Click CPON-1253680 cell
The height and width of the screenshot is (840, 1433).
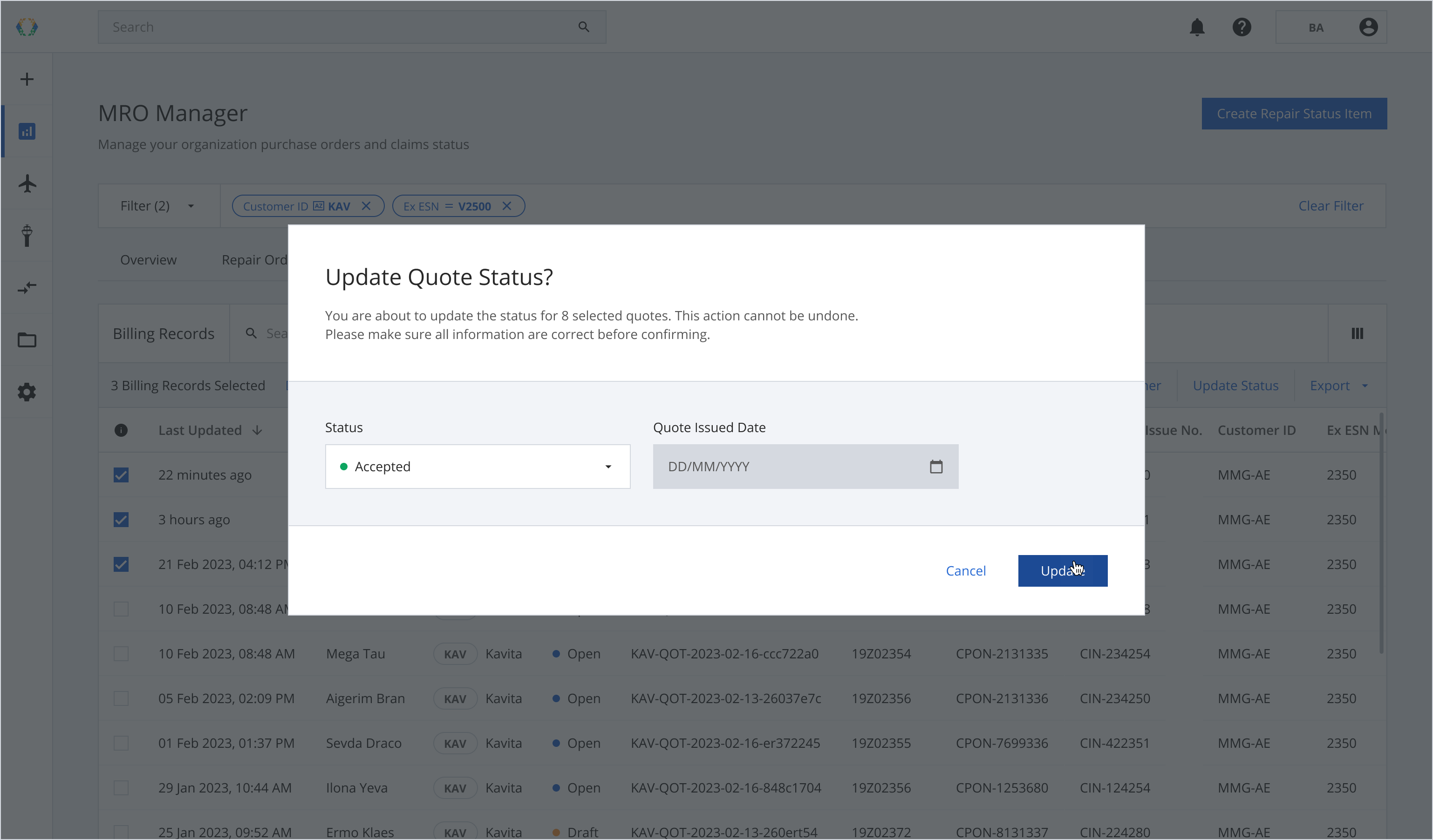[1002, 788]
